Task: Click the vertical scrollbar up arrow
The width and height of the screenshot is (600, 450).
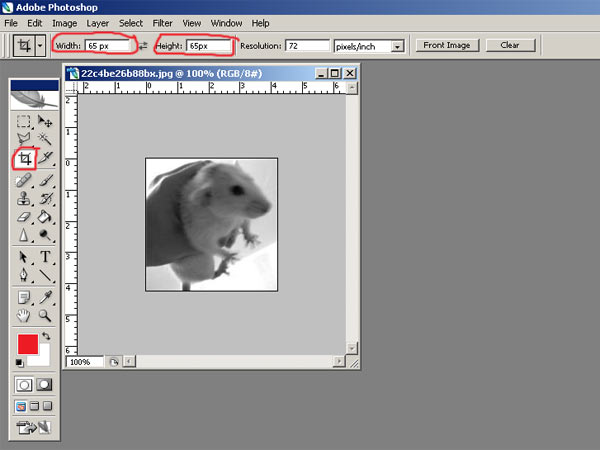Action: [352, 88]
